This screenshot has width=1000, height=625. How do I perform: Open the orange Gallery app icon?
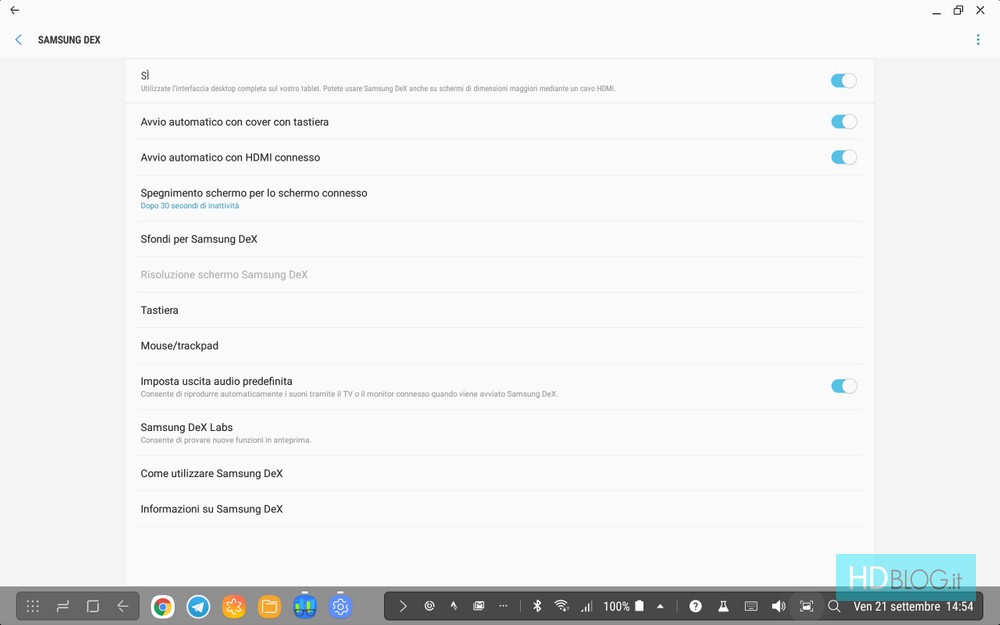click(x=234, y=607)
